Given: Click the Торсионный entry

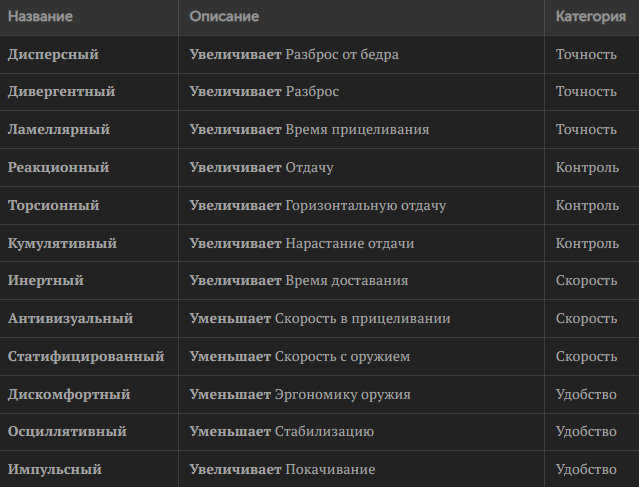Looking at the screenshot, I should [53, 206].
